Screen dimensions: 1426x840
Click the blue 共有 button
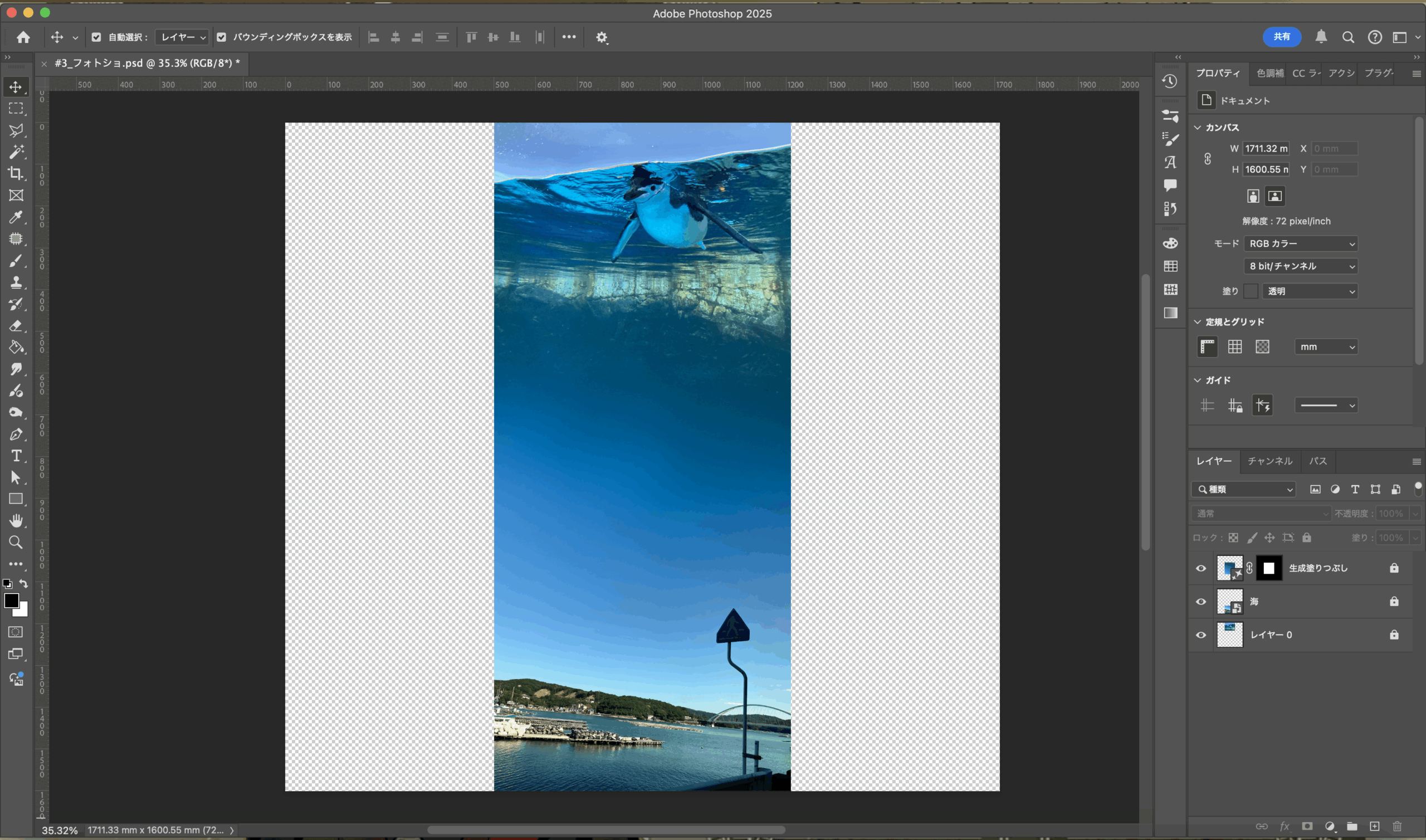1281,37
